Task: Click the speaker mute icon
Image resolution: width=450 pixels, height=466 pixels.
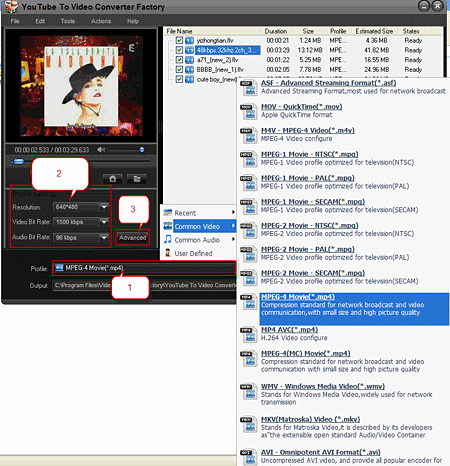Action: (101, 150)
